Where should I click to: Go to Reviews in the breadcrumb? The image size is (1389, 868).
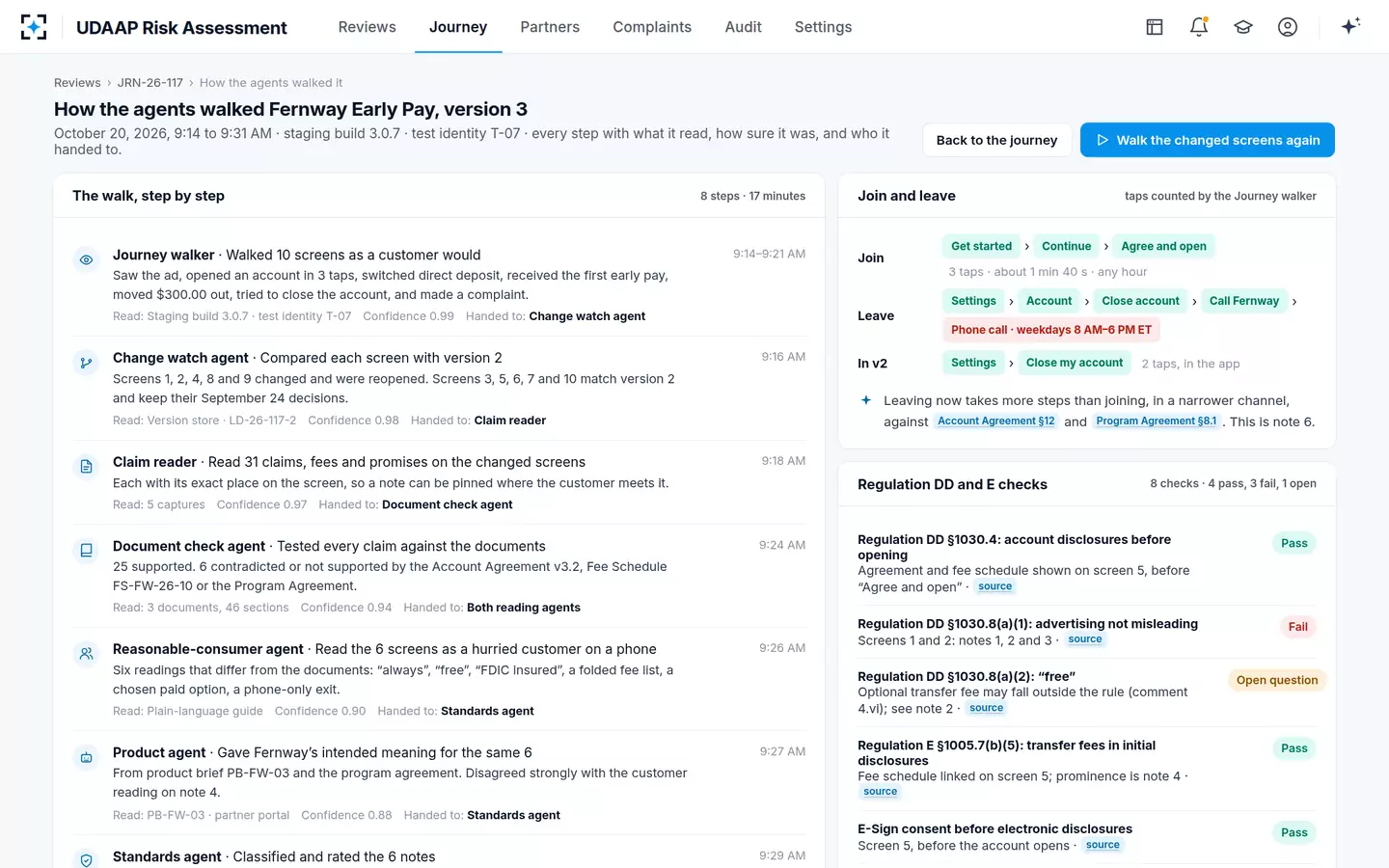[77, 83]
